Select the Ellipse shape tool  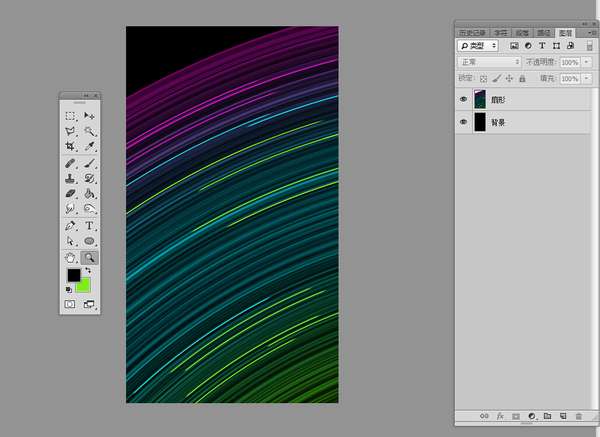(89, 241)
